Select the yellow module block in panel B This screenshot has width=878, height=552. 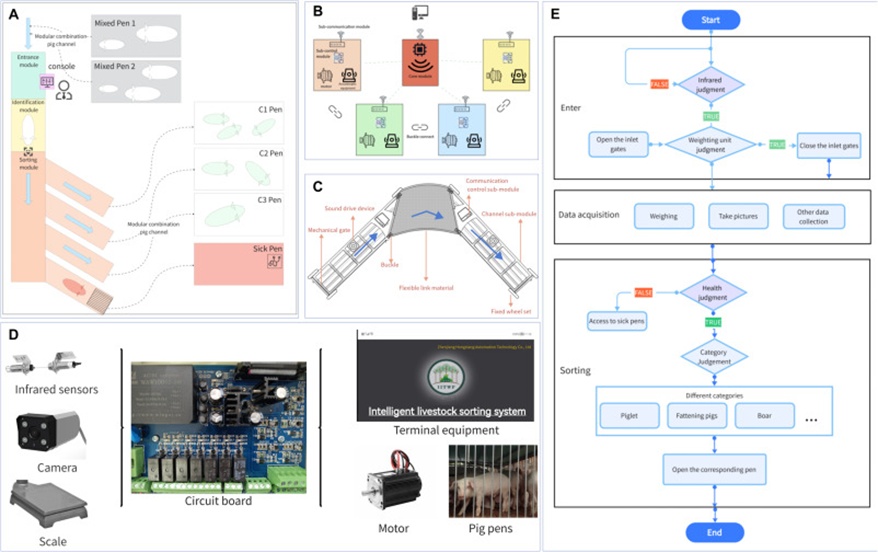[506, 65]
